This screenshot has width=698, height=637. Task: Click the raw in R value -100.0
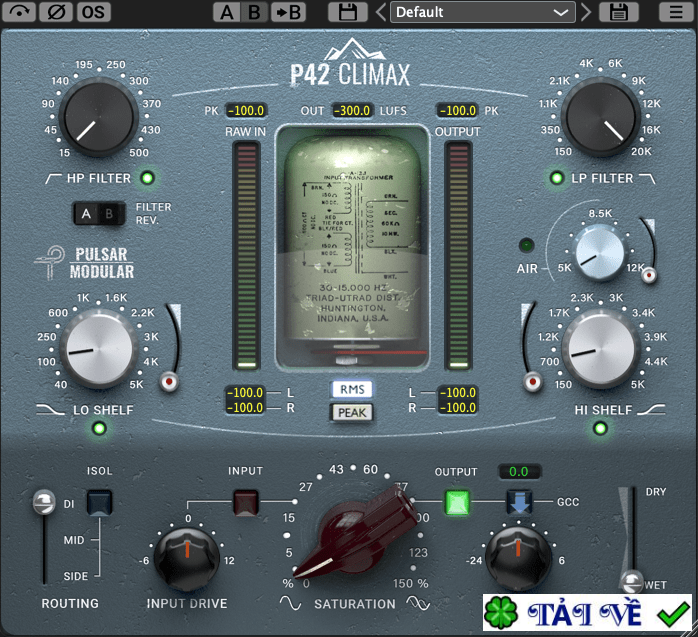pyautogui.click(x=246, y=407)
